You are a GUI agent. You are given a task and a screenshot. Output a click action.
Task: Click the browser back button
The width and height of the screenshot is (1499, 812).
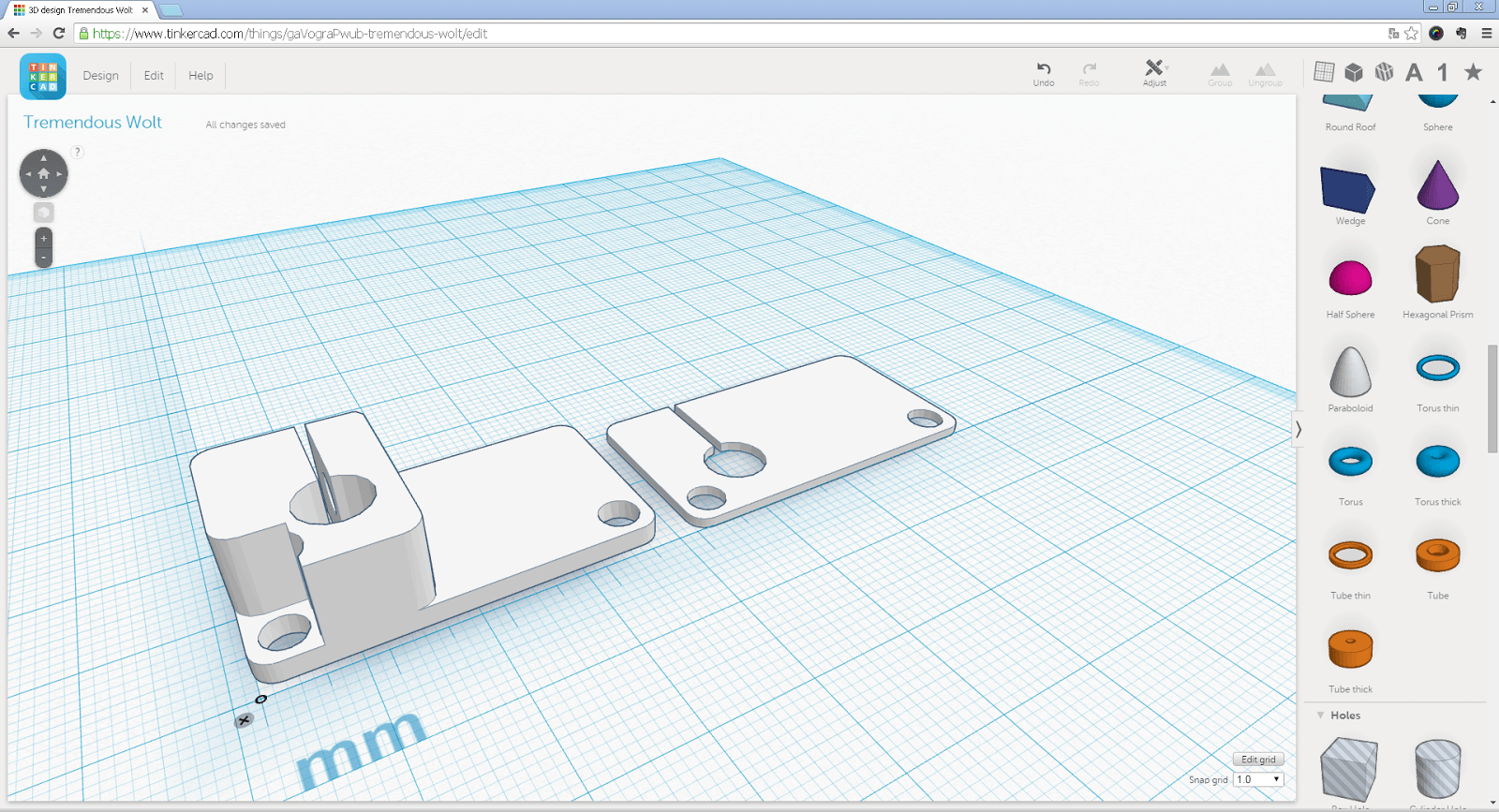13,33
